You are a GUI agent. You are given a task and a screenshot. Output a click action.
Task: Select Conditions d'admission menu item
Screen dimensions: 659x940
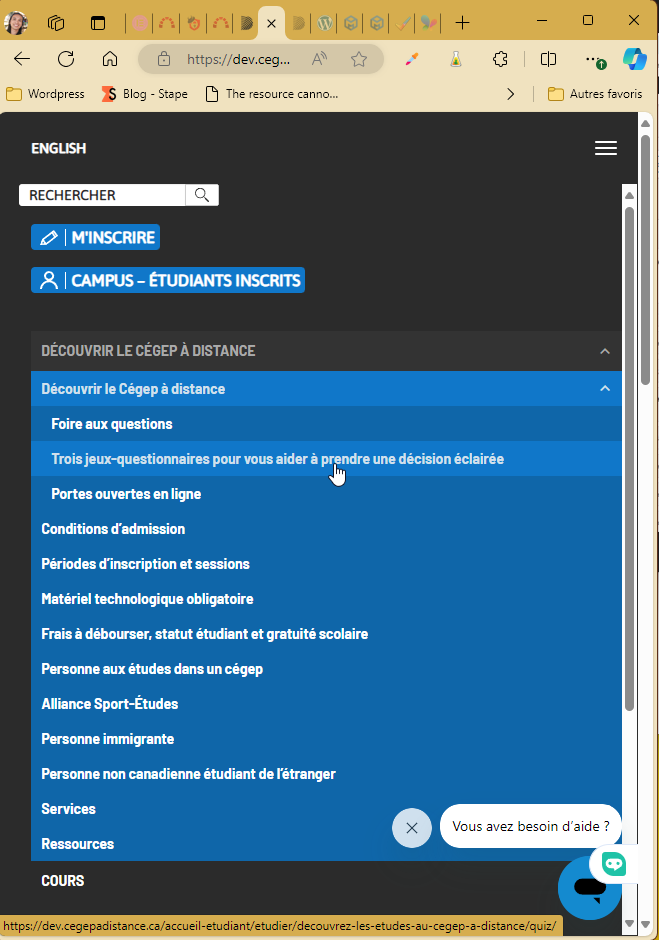[x=113, y=529]
